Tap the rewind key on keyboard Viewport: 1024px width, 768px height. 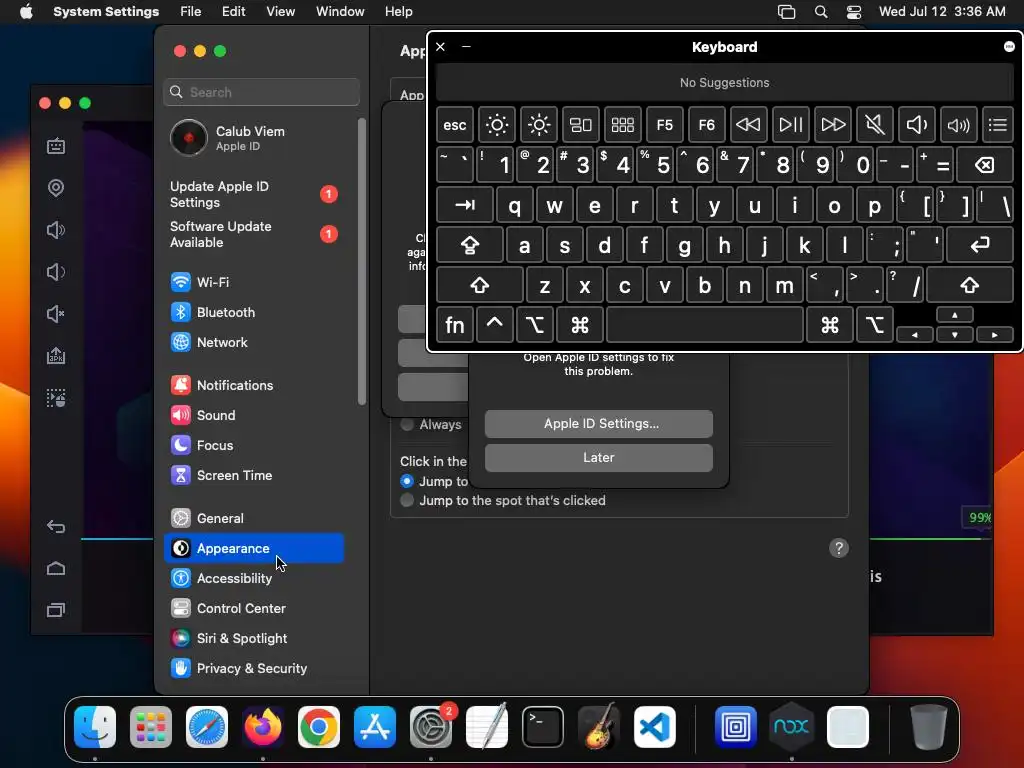pyautogui.click(x=748, y=125)
